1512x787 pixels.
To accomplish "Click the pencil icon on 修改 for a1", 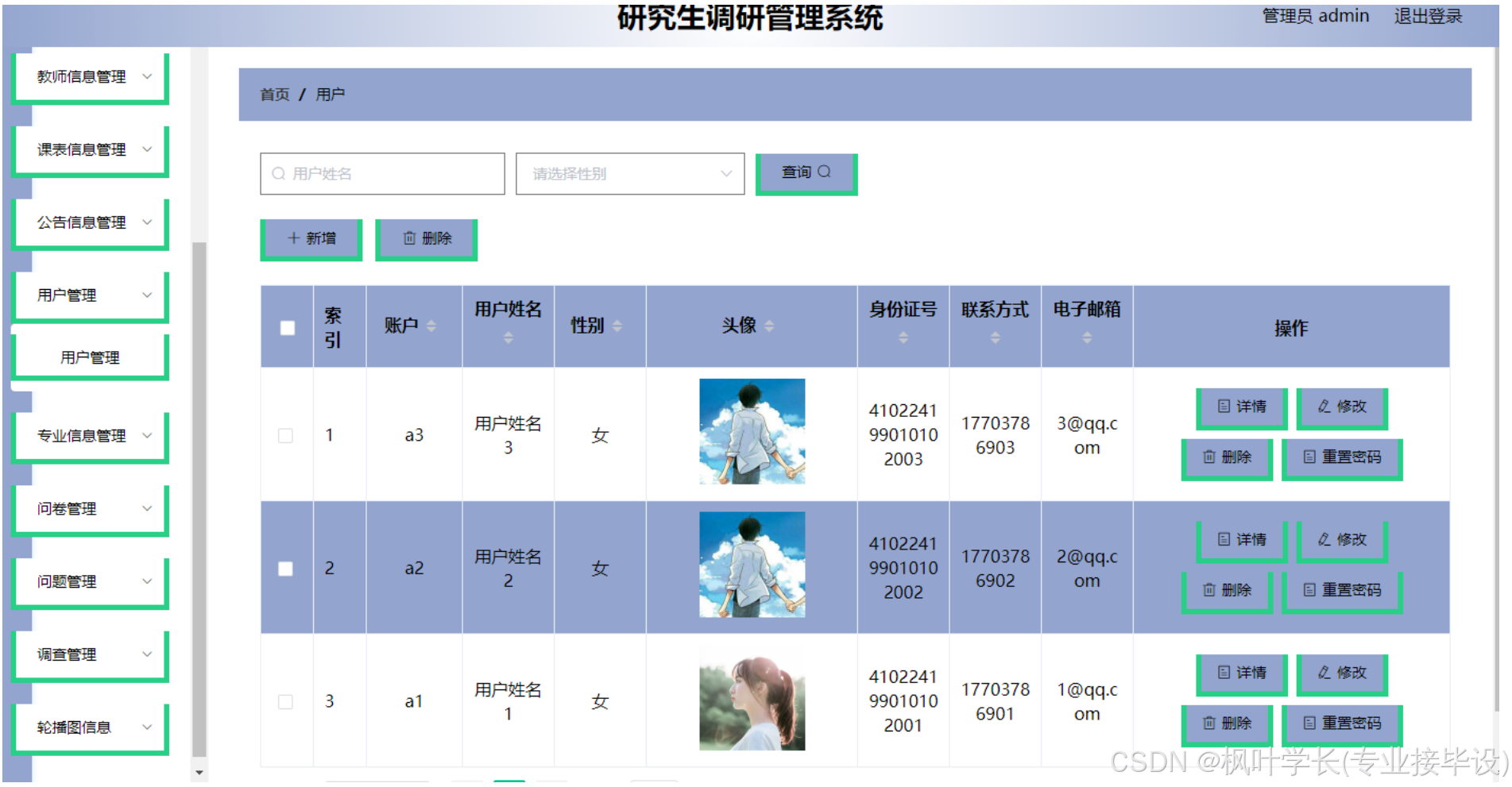I will pyautogui.click(x=1324, y=673).
